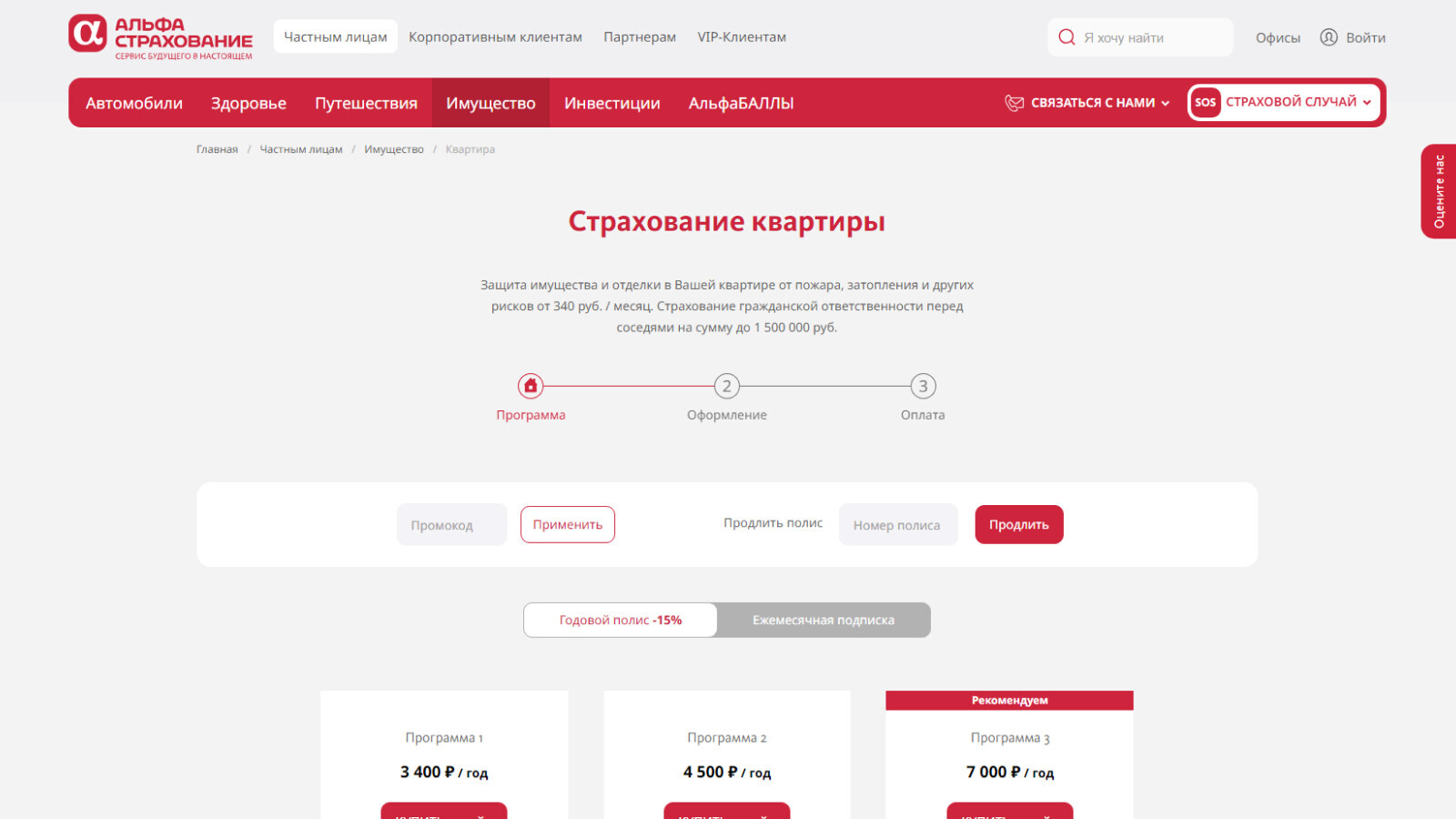This screenshot has width=1456, height=819.
Task: Open the Путешествия menu
Action: [x=366, y=103]
